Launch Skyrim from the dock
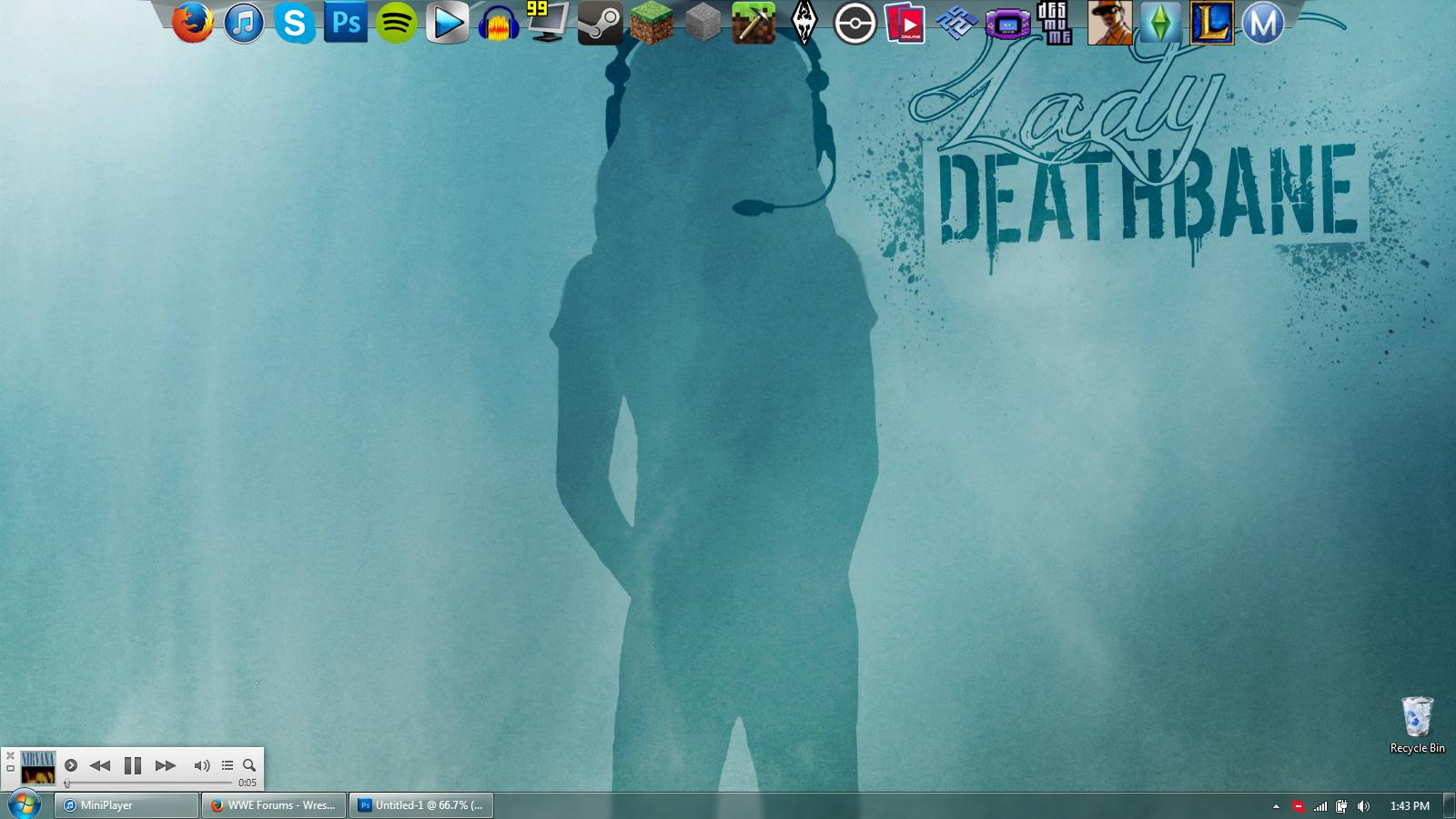 (804, 23)
